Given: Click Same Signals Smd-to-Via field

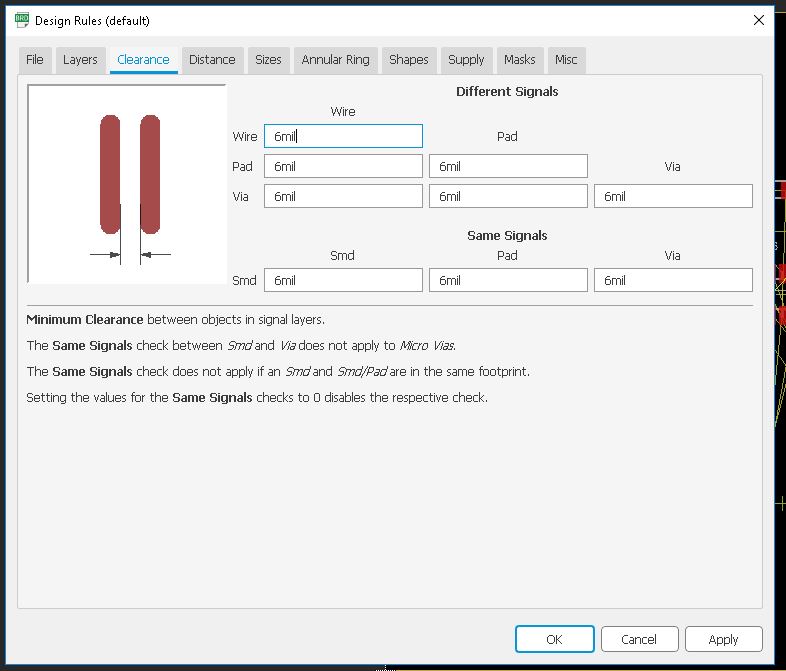Looking at the screenshot, I should point(673,280).
